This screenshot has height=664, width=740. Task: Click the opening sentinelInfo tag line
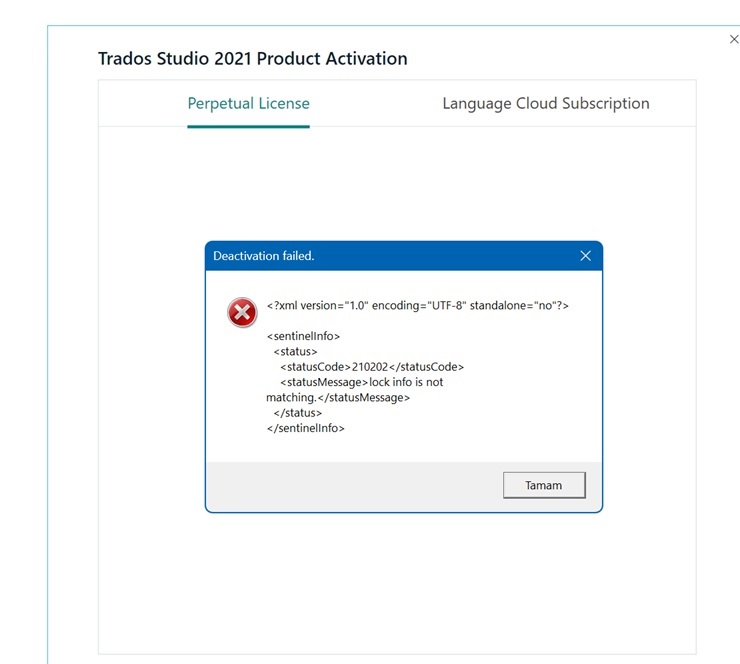tap(303, 336)
